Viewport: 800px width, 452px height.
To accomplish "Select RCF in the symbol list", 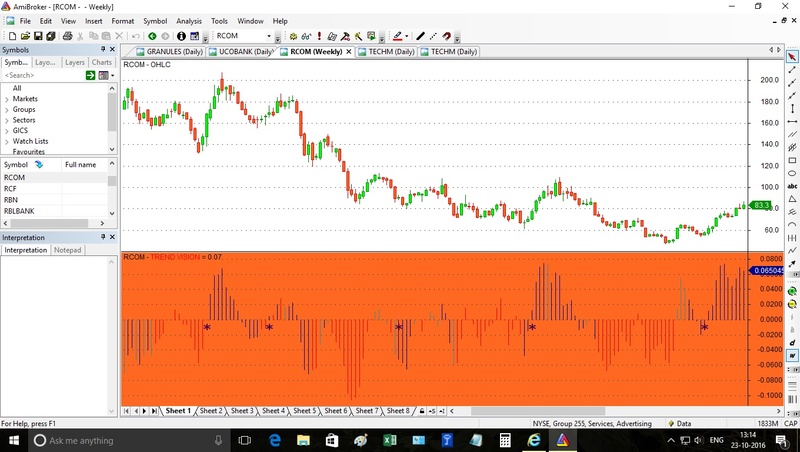I will point(10,189).
